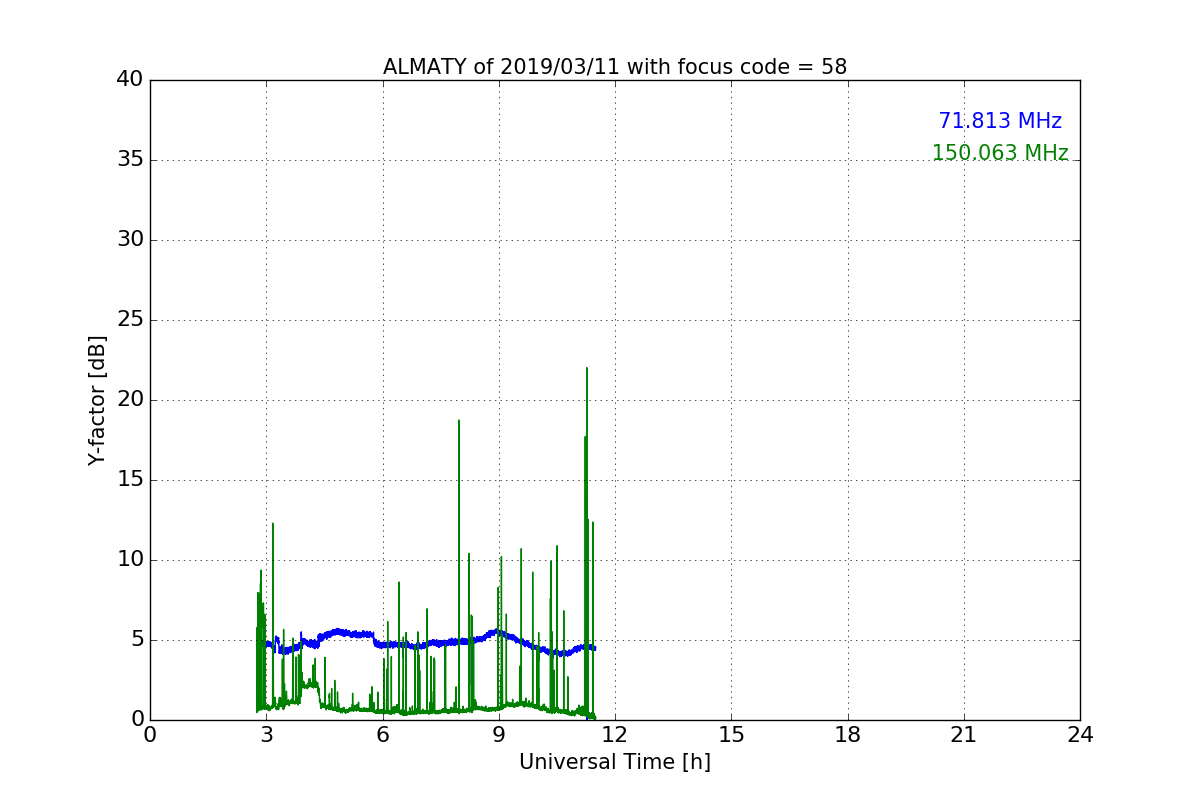Click the x-axis tick label 3
This screenshot has width=1200, height=800.
coord(266,735)
